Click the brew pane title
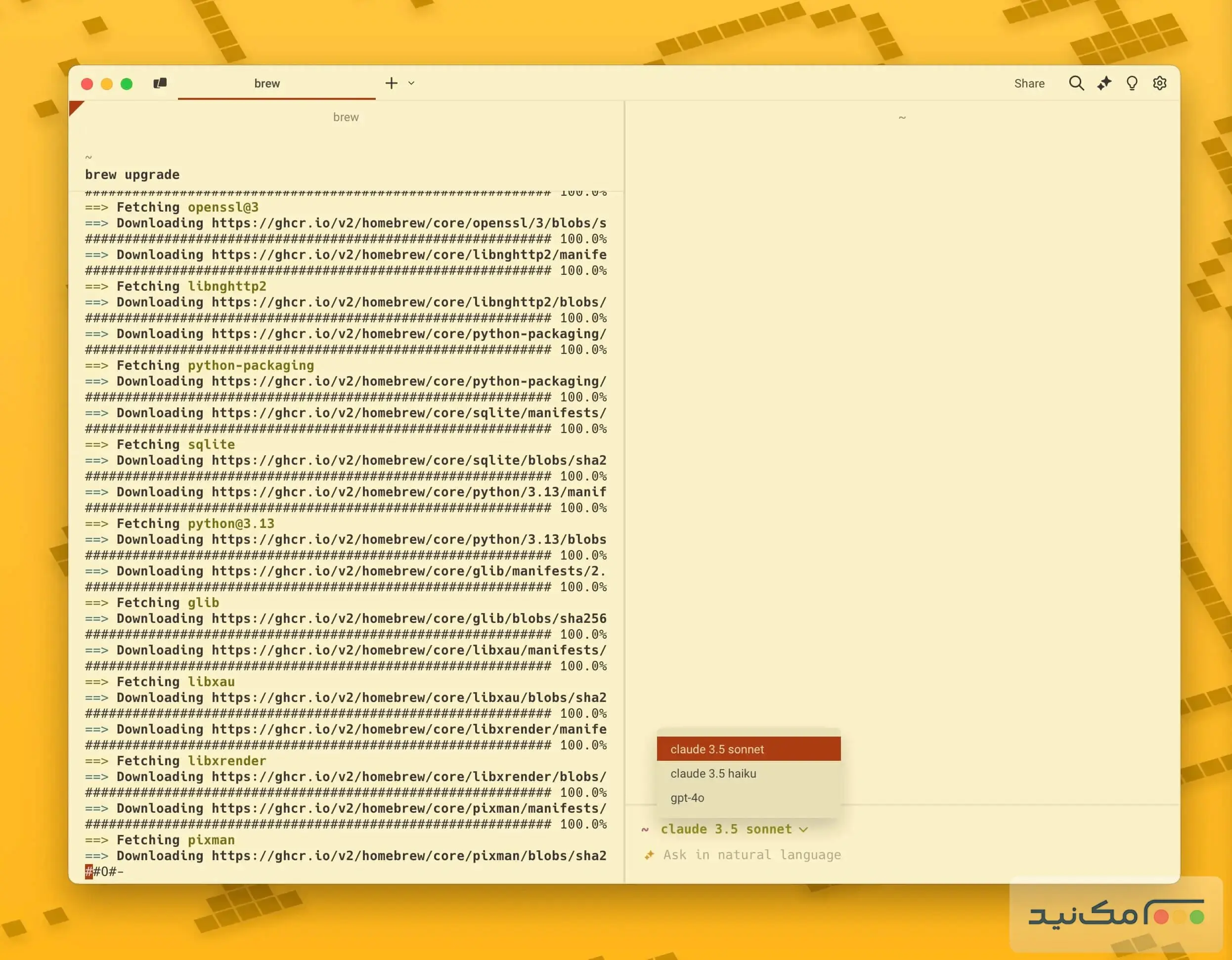 tap(346, 117)
